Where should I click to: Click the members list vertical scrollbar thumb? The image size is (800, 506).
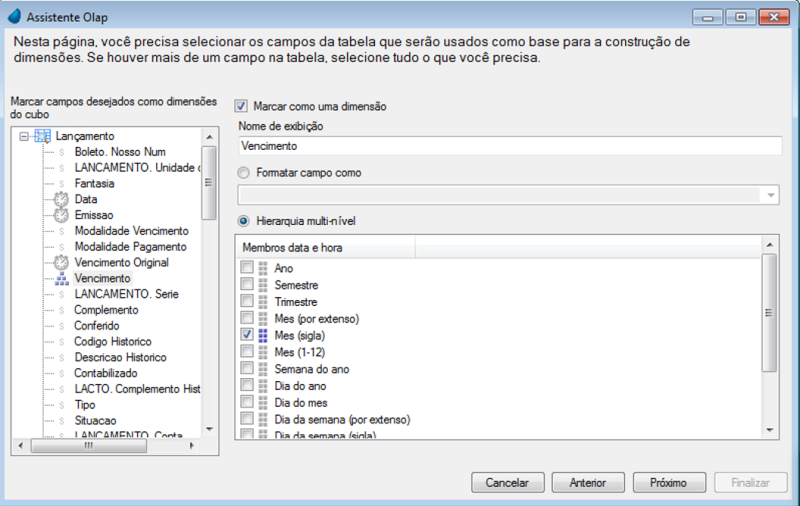click(769, 313)
